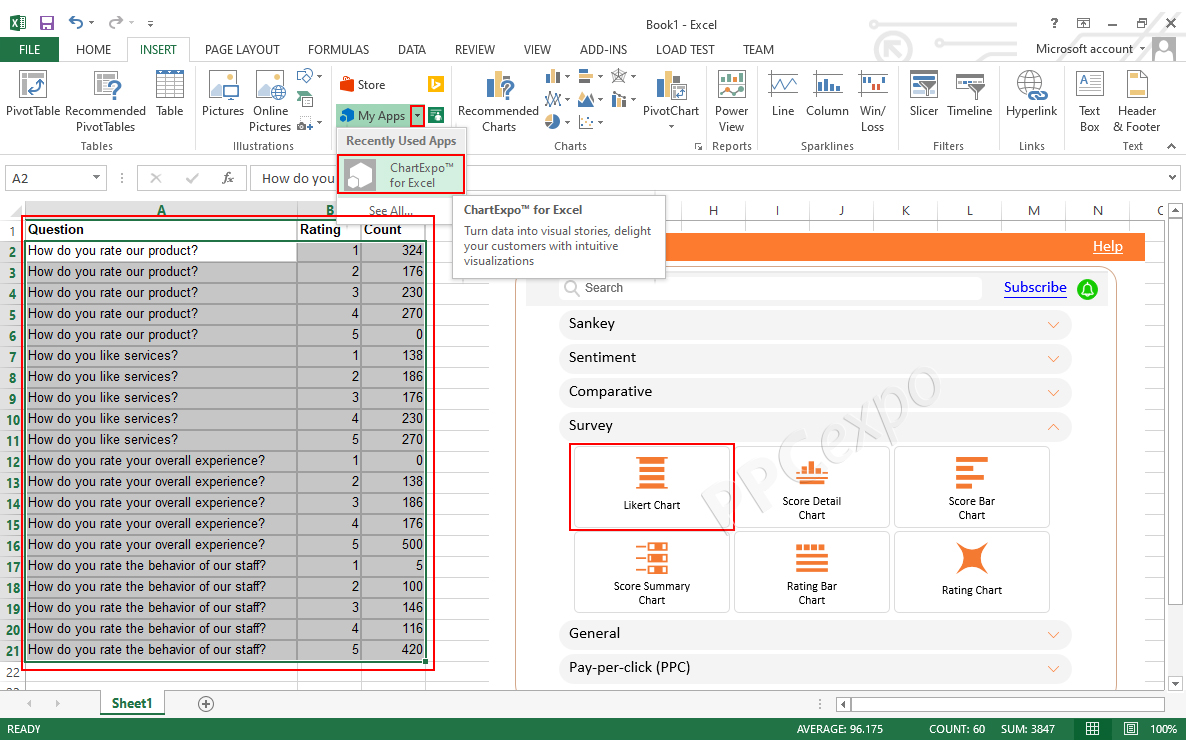The image size is (1186, 755).
Task: Insert a PivotTable
Action: [x=33, y=94]
